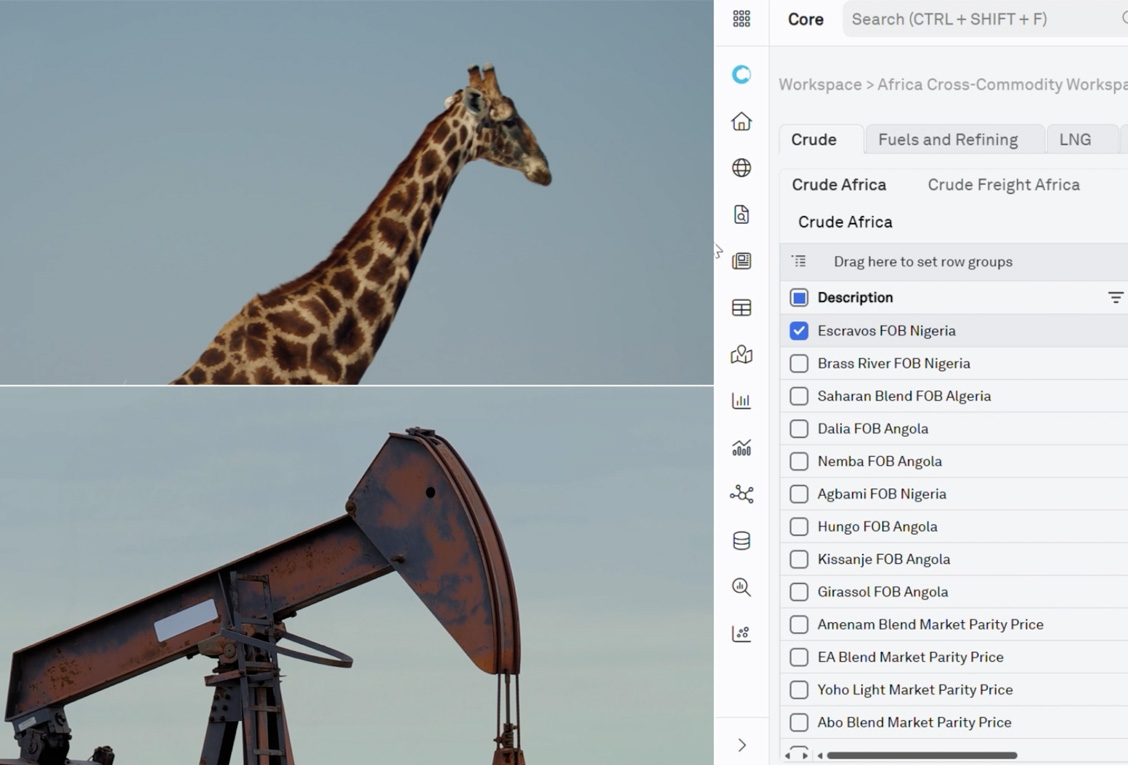Image resolution: width=1128 pixels, height=765 pixels.
Task: Switch to Fuels and Refining tab
Action: (955, 140)
